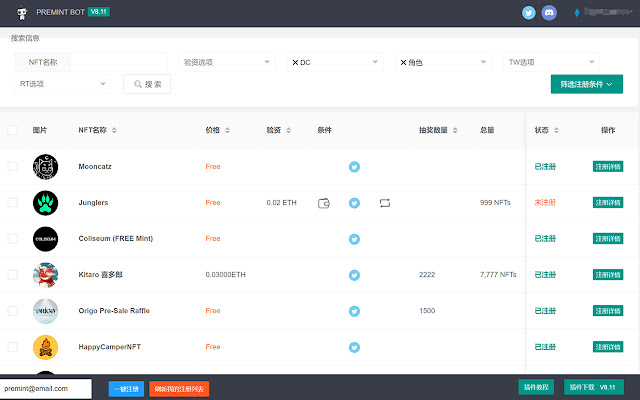Clear the 角色 filter with X
The height and width of the screenshot is (400, 640).
pyautogui.click(x=403, y=62)
